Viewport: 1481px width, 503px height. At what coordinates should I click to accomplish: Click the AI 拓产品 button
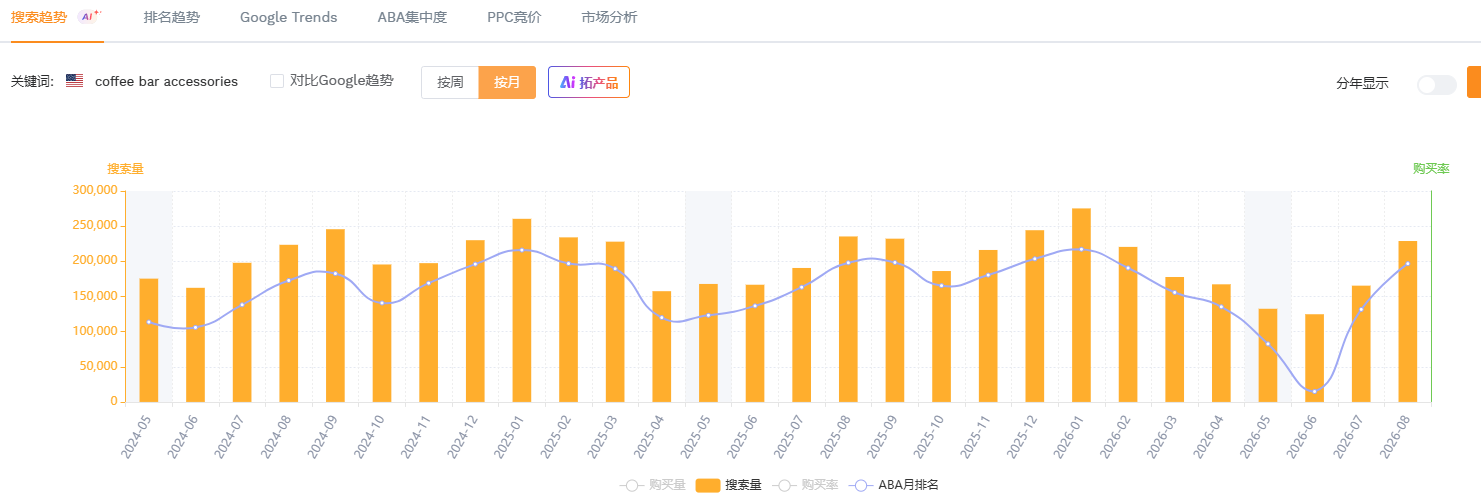click(589, 82)
